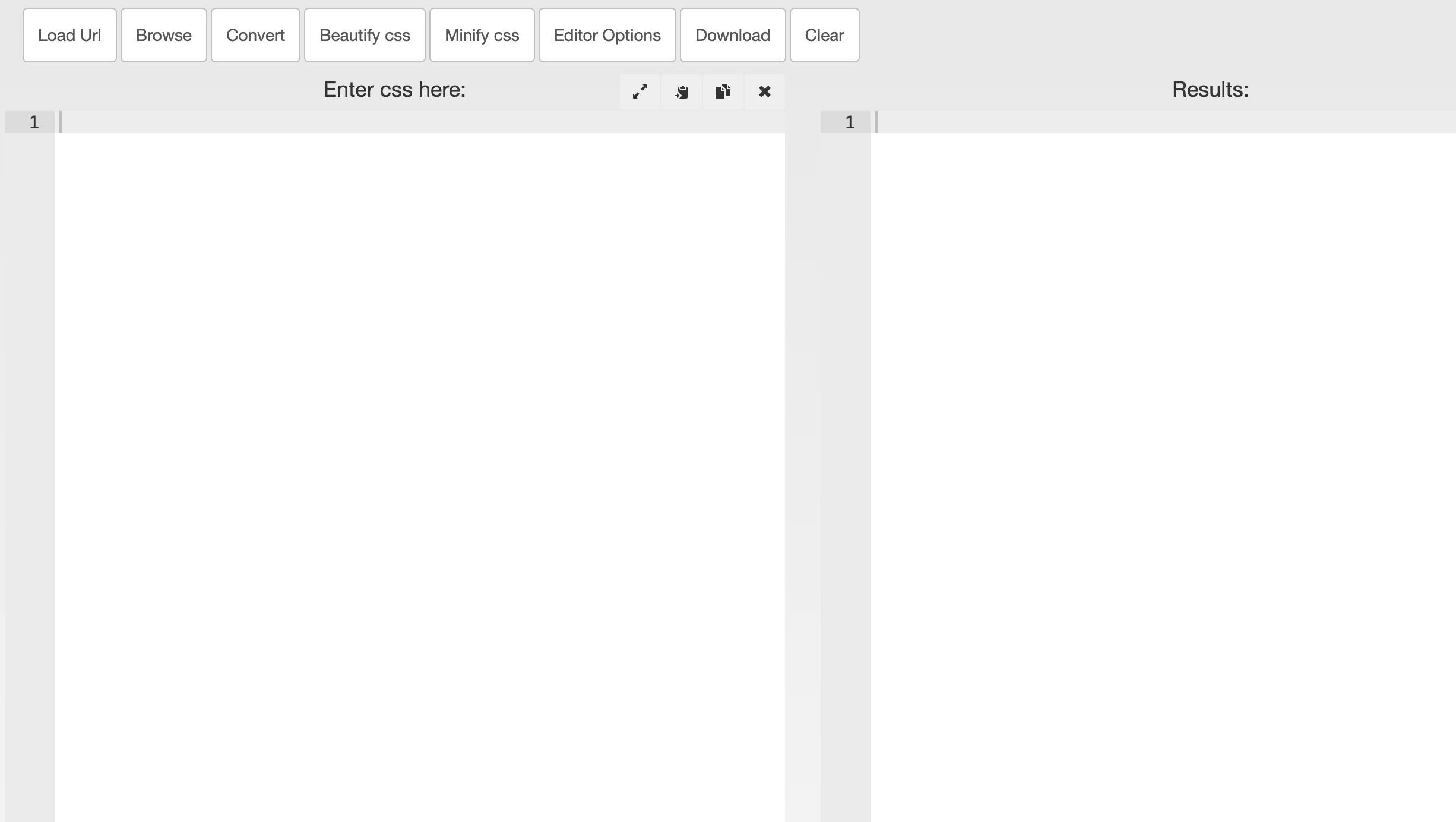The image size is (1456, 822).
Task: Click blank white area of Results editor
Action: (x=1158, y=445)
